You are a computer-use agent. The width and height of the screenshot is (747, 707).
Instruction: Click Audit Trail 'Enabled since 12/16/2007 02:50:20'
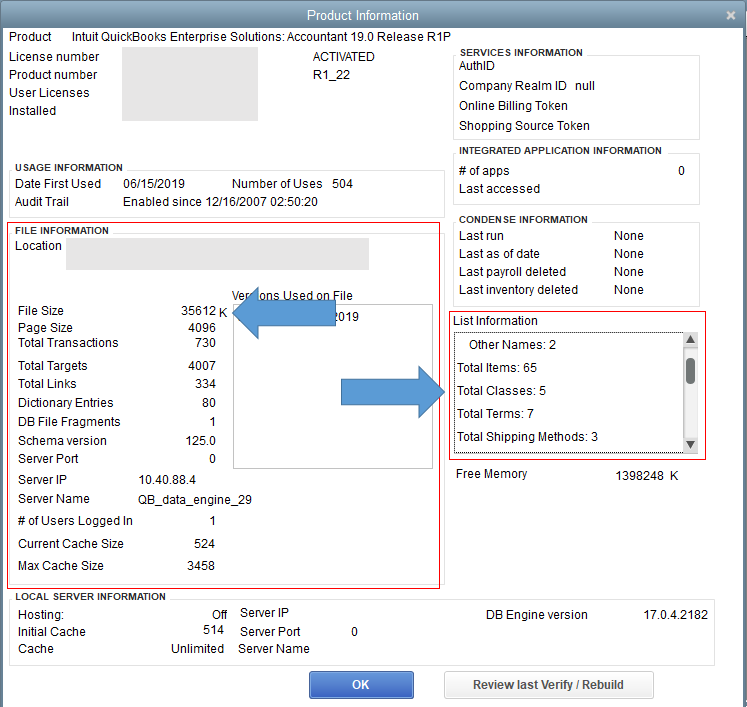[220, 202]
